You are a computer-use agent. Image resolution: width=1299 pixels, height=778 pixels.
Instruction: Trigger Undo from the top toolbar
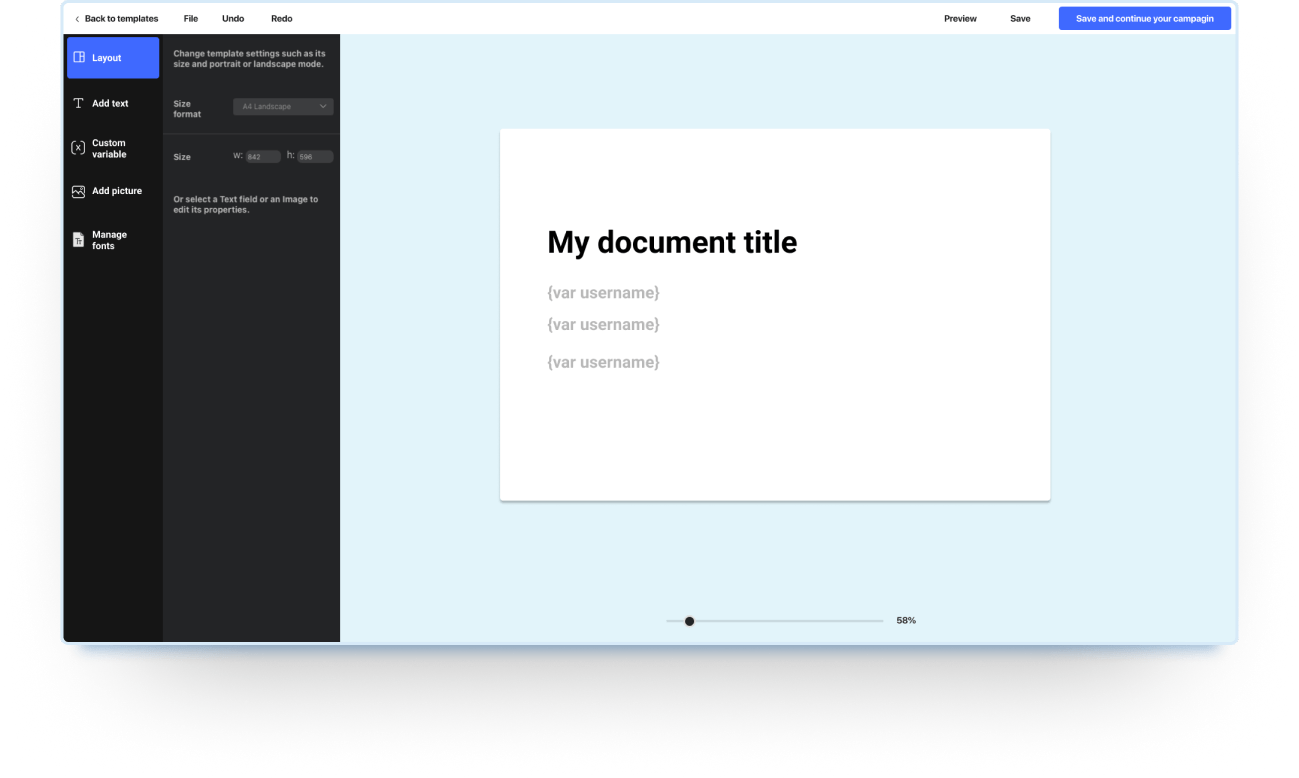(x=233, y=18)
